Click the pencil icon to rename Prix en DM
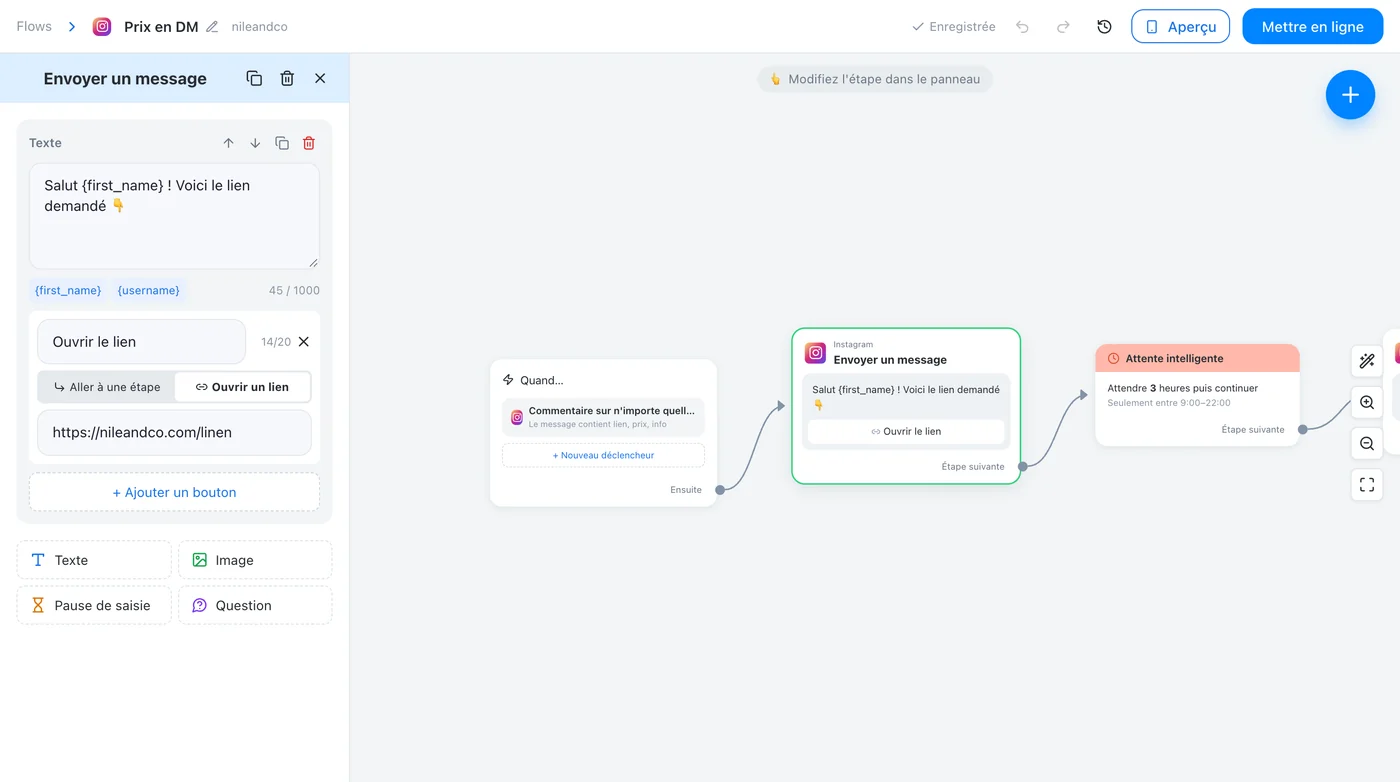Image resolution: width=1400 pixels, height=782 pixels. point(212,27)
